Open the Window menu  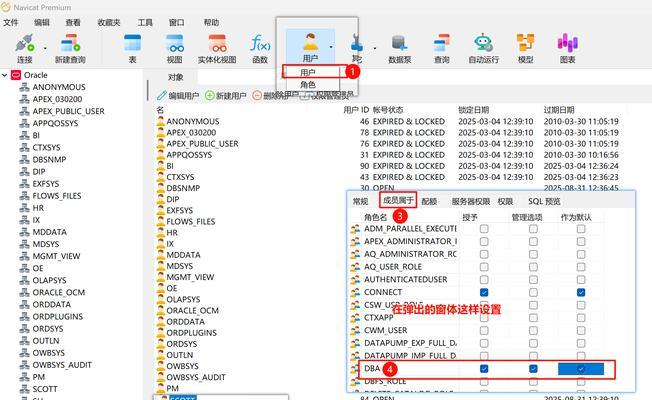[176, 22]
